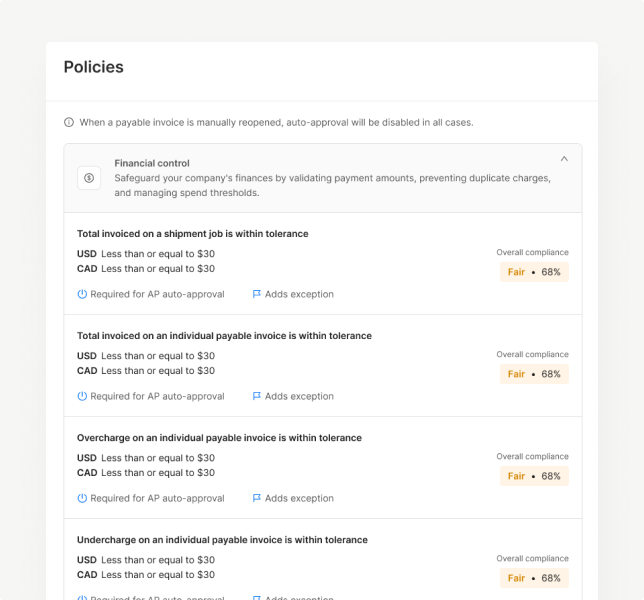Open the Undercharge on individual payable invoice policy

222,540
